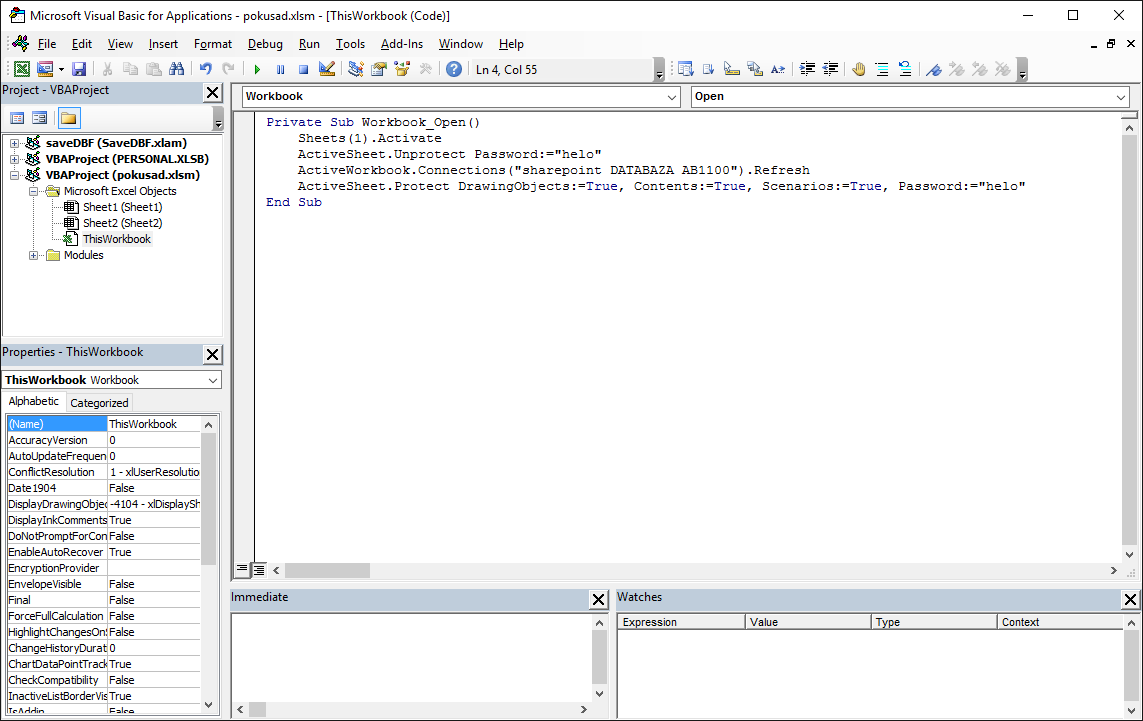Save the pokusad.xlsm project
The height and width of the screenshot is (721, 1143).
tap(79, 69)
